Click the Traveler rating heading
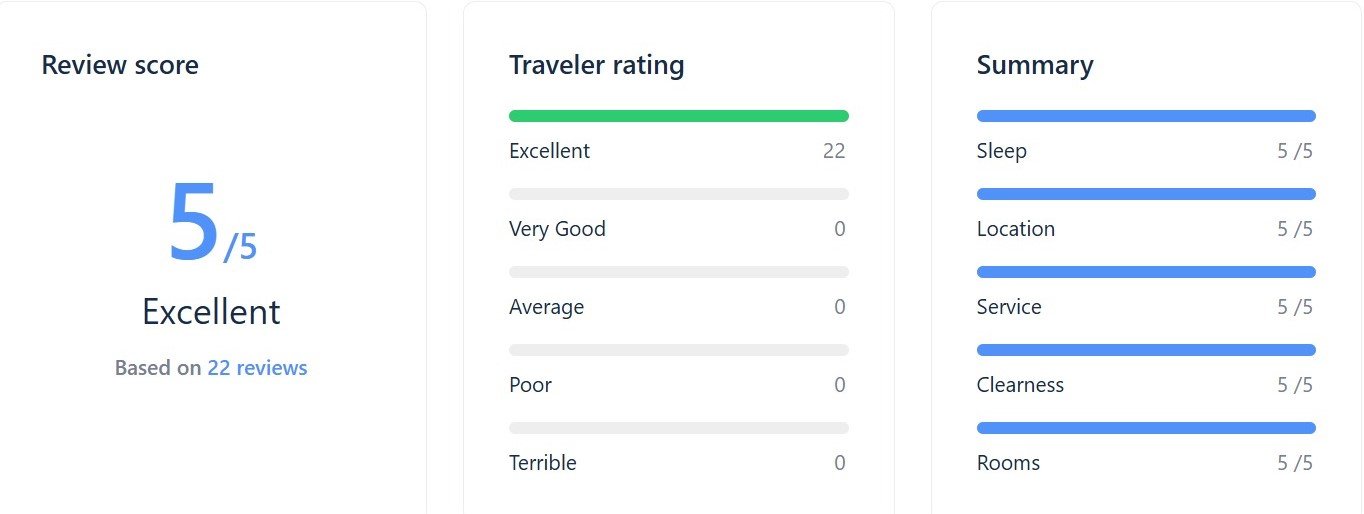The height and width of the screenshot is (514, 1364). coord(597,65)
